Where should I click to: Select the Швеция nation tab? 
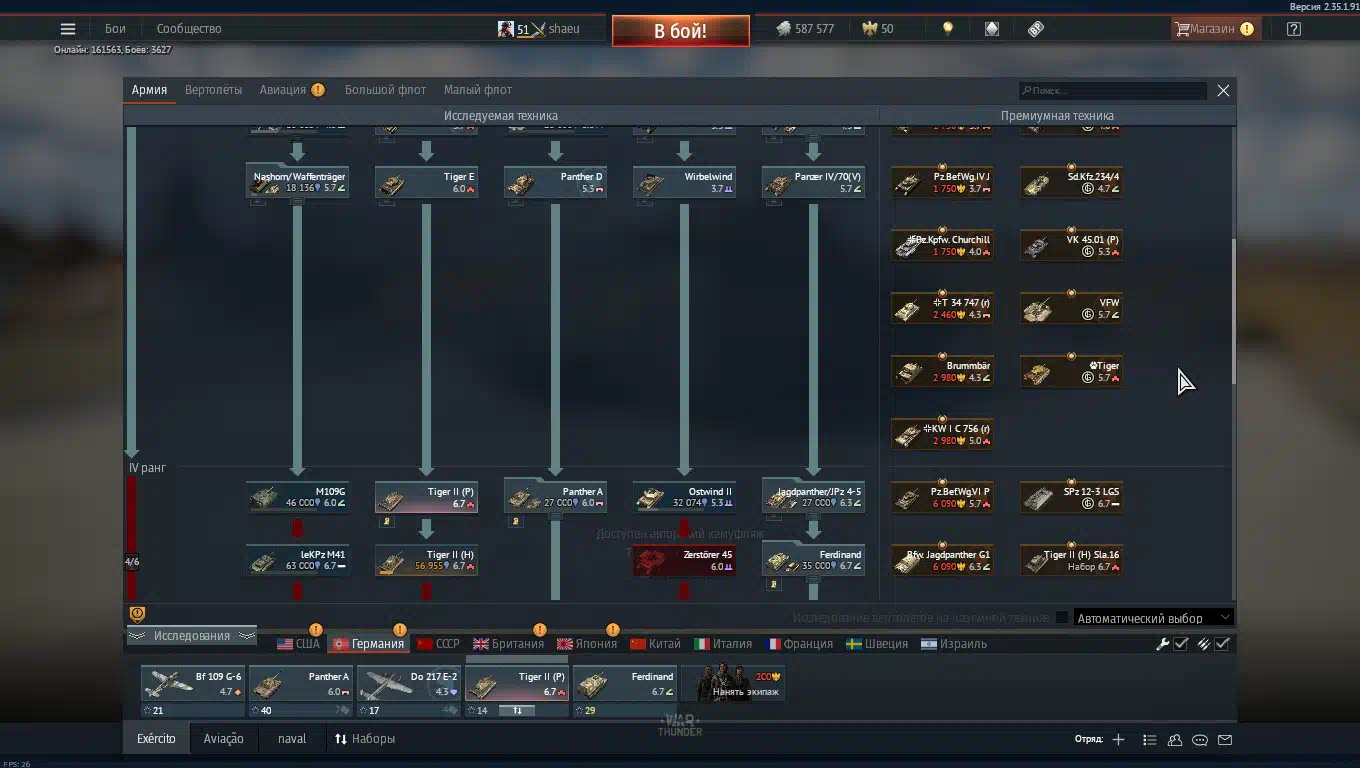click(x=877, y=644)
